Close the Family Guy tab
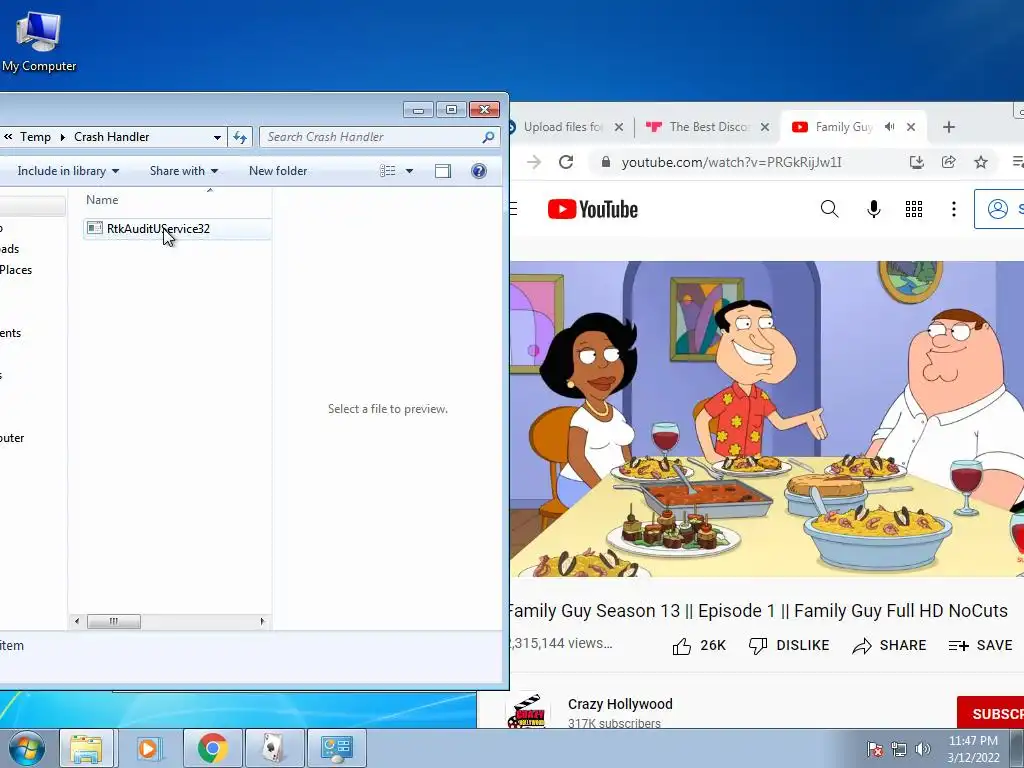This screenshot has width=1024, height=768. point(911,127)
